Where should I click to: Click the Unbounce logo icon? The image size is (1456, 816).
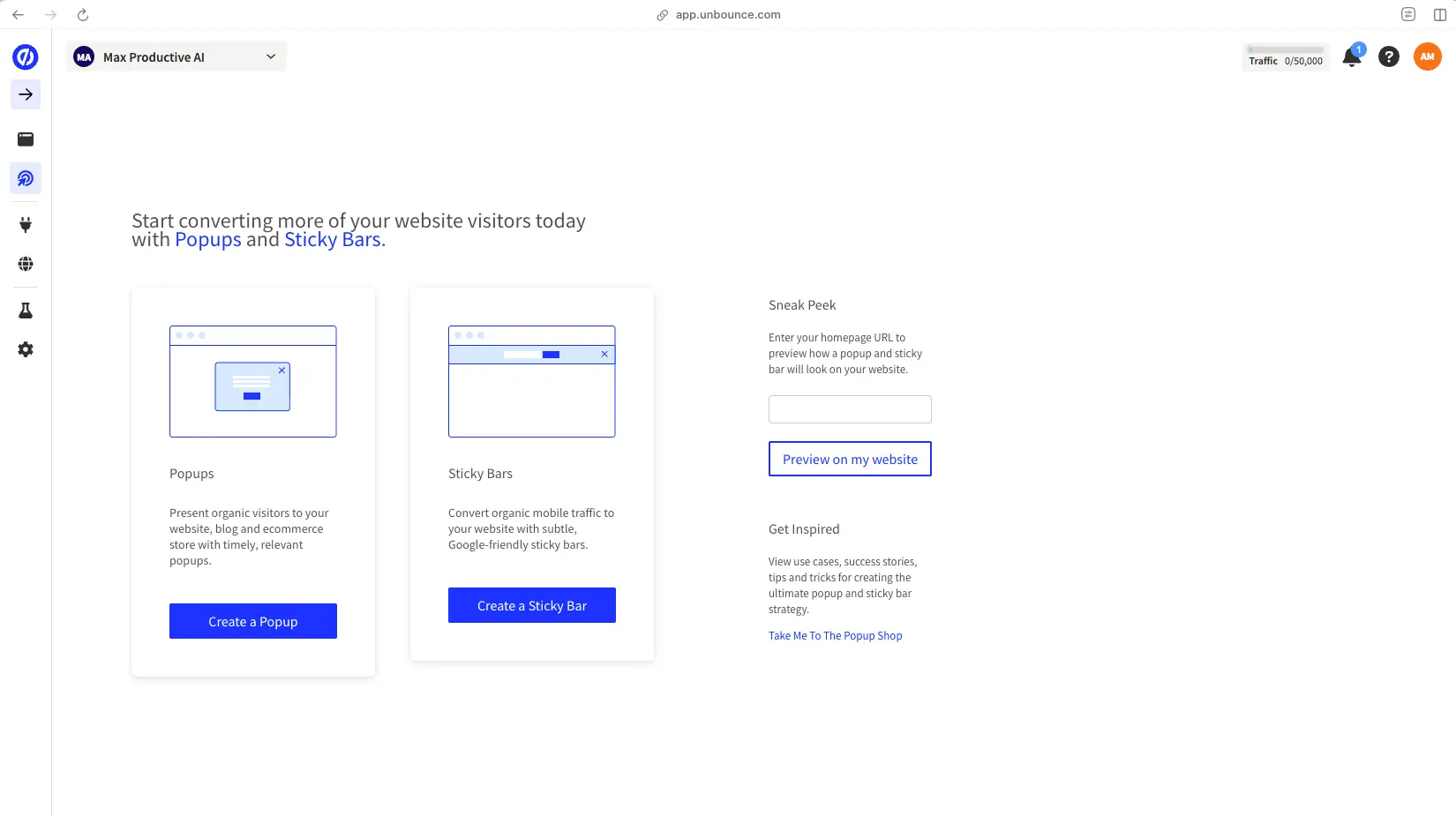25,56
